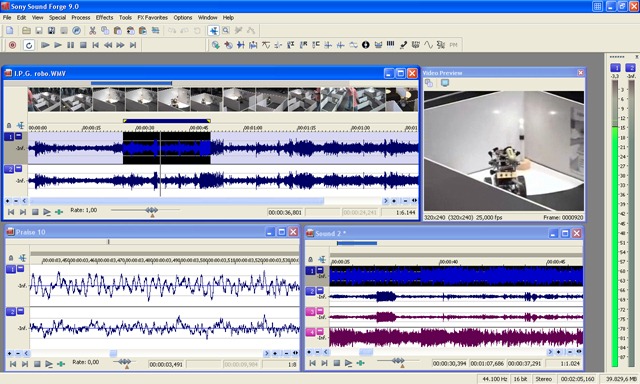Image resolution: width=640 pixels, height=384 pixels.
Task: Open the FX Favorites menu
Action: (x=152, y=18)
